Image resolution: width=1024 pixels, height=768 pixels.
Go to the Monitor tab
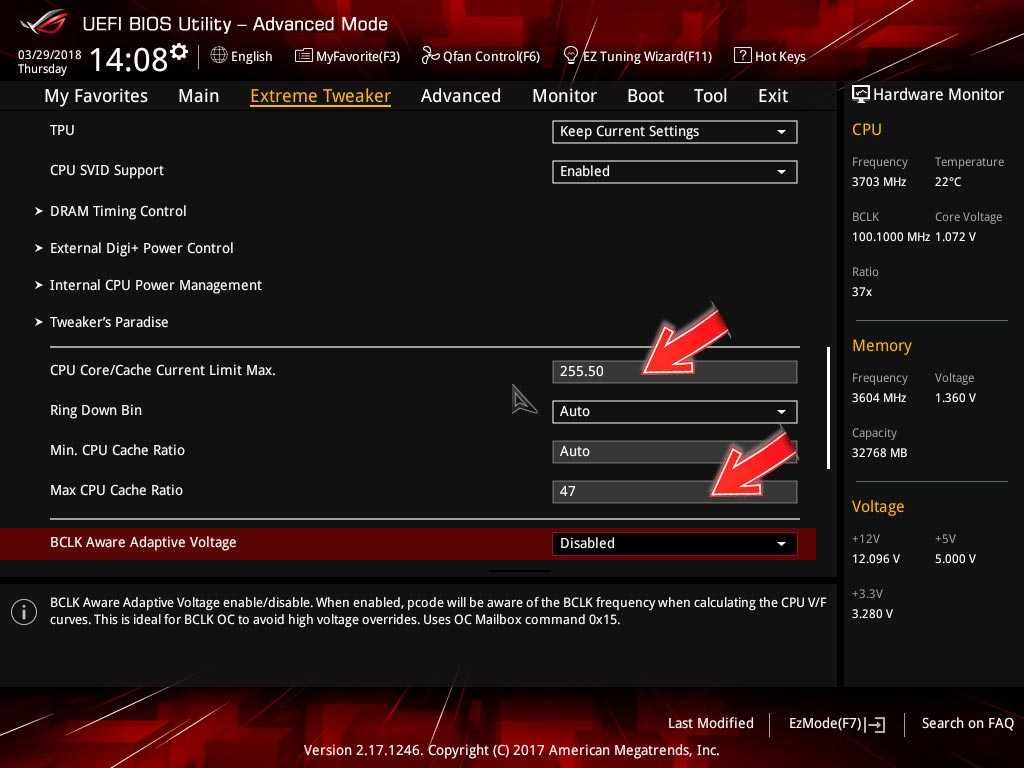click(564, 95)
